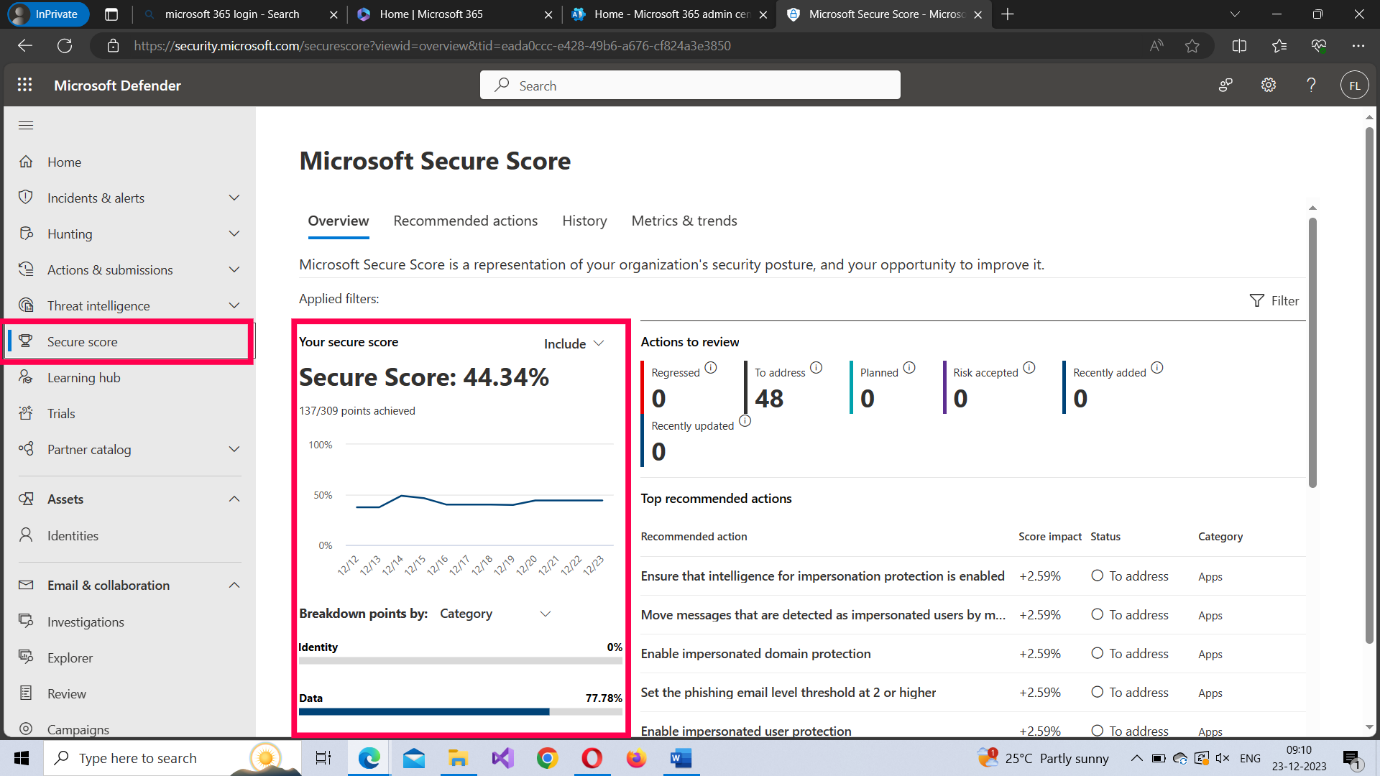
Task: Open Defender settings gear
Action: (1268, 85)
